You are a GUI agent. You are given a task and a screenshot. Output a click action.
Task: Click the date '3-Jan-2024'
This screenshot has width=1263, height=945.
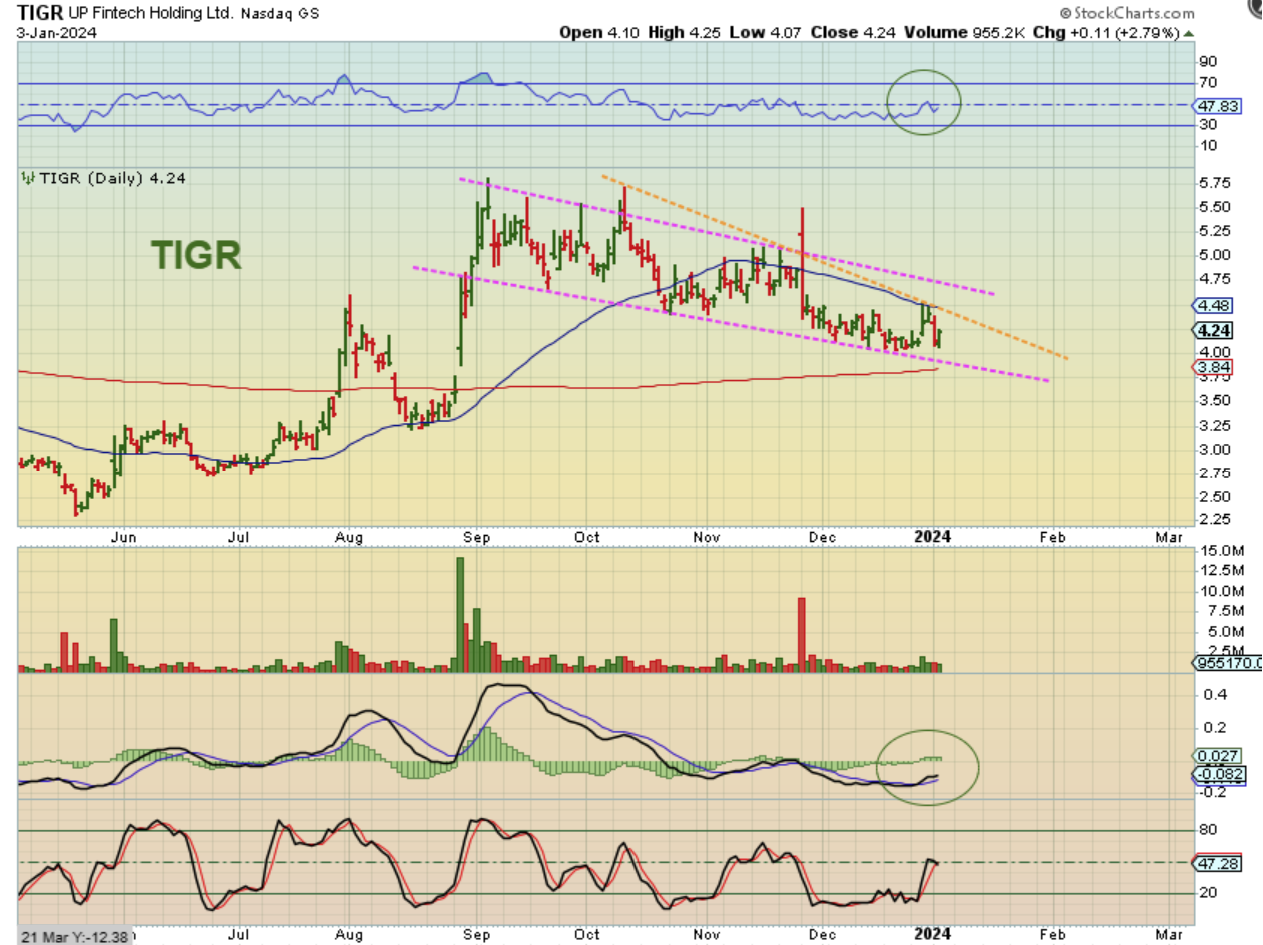click(x=59, y=32)
